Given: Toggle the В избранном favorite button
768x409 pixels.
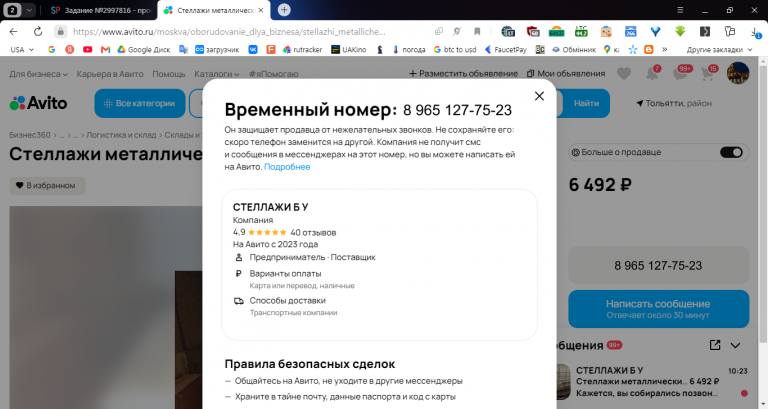Looking at the screenshot, I should point(47,186).
